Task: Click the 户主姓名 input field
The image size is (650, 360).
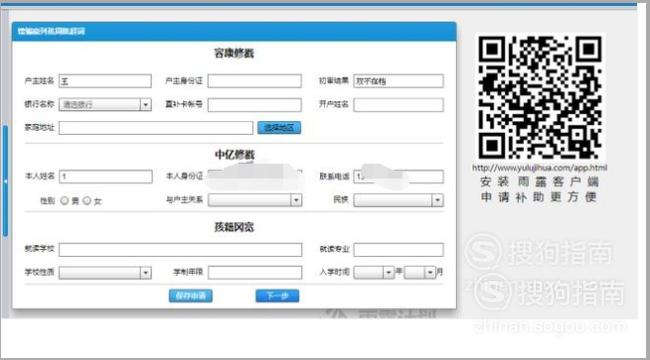Action: tap(105, 81)
